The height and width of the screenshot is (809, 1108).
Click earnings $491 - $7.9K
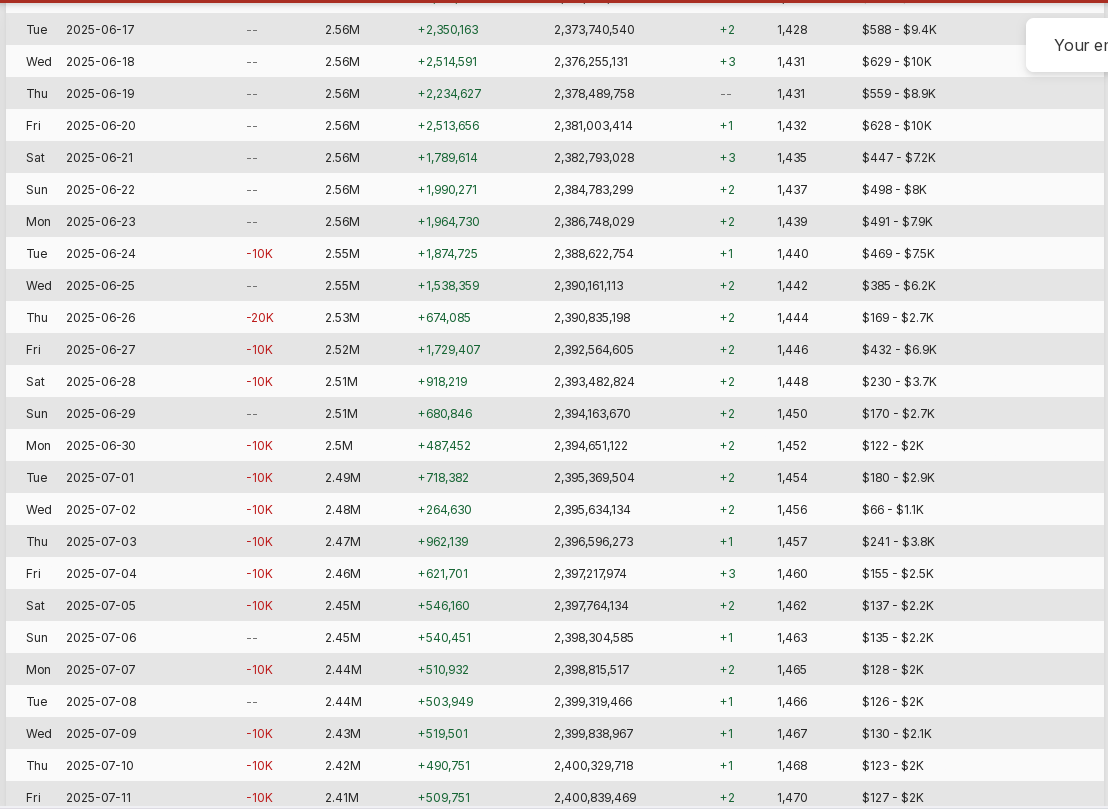pyautogui.click(x=897, y=221)
